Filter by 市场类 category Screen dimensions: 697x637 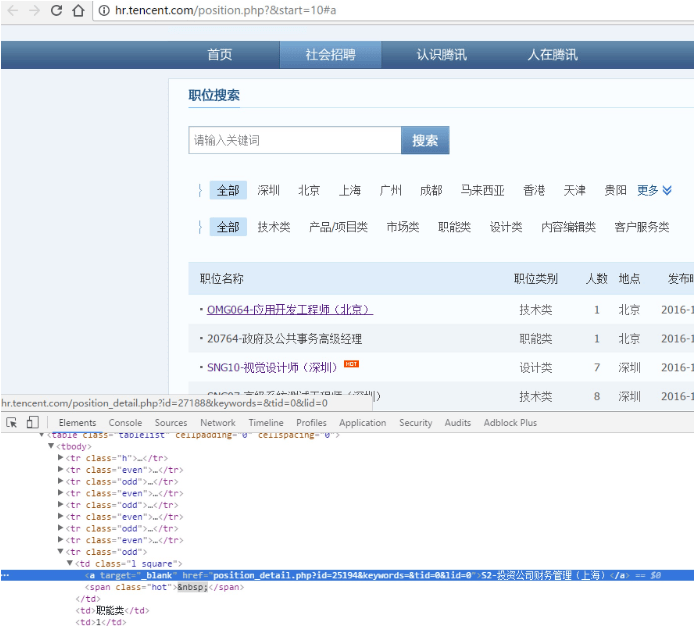click(403, 227)
